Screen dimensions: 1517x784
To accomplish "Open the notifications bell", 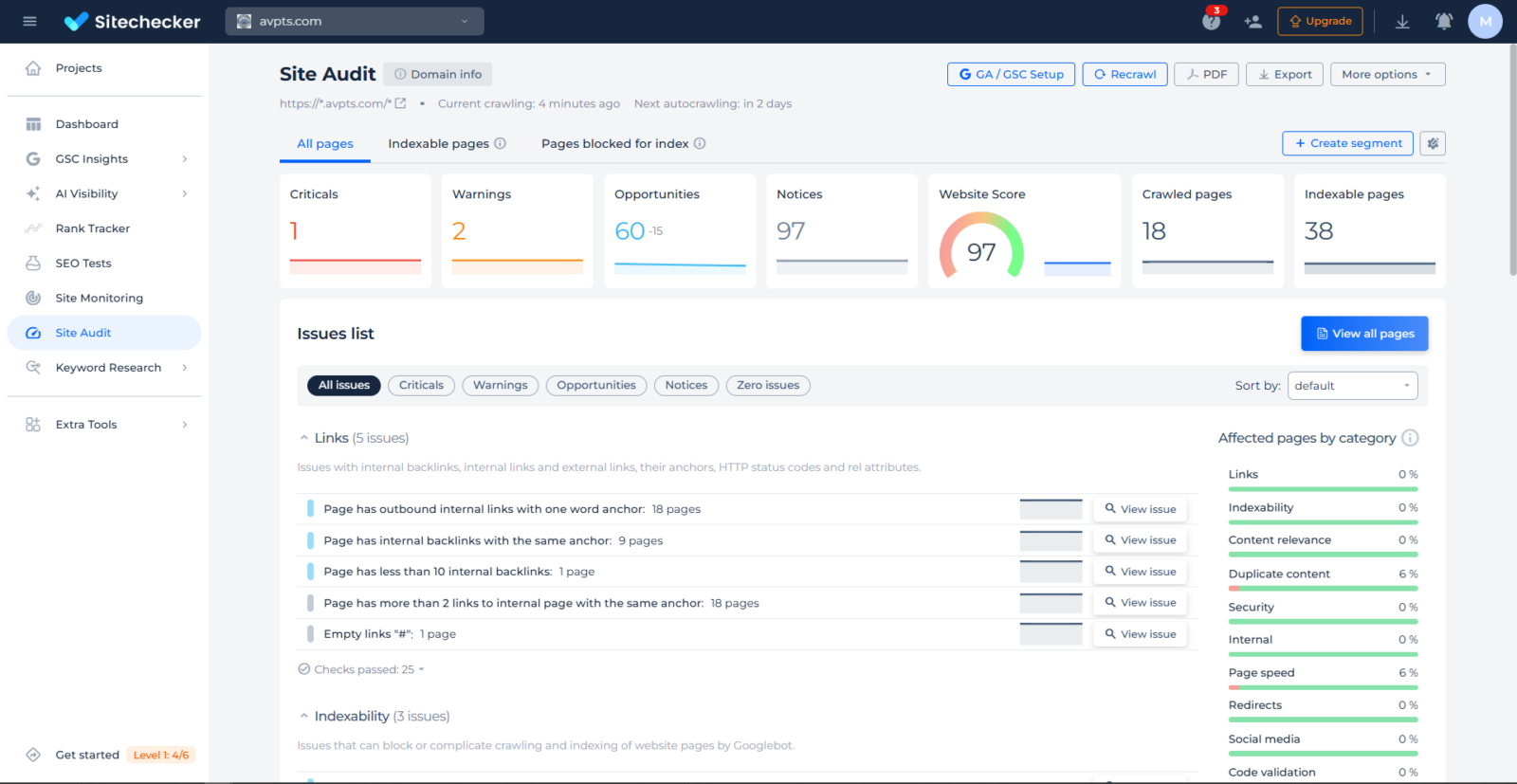I will pyautogui.click(x=1444, y=21).
